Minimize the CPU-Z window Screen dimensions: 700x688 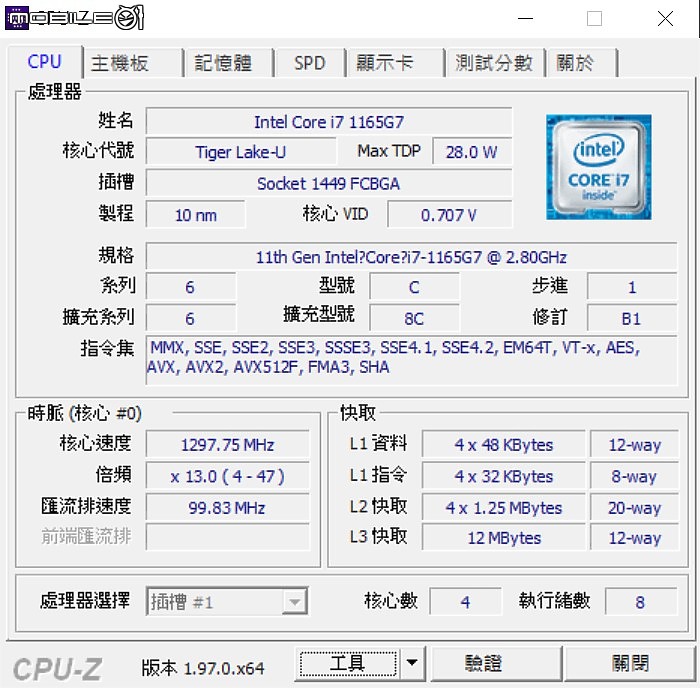click(x=525, y=19)
